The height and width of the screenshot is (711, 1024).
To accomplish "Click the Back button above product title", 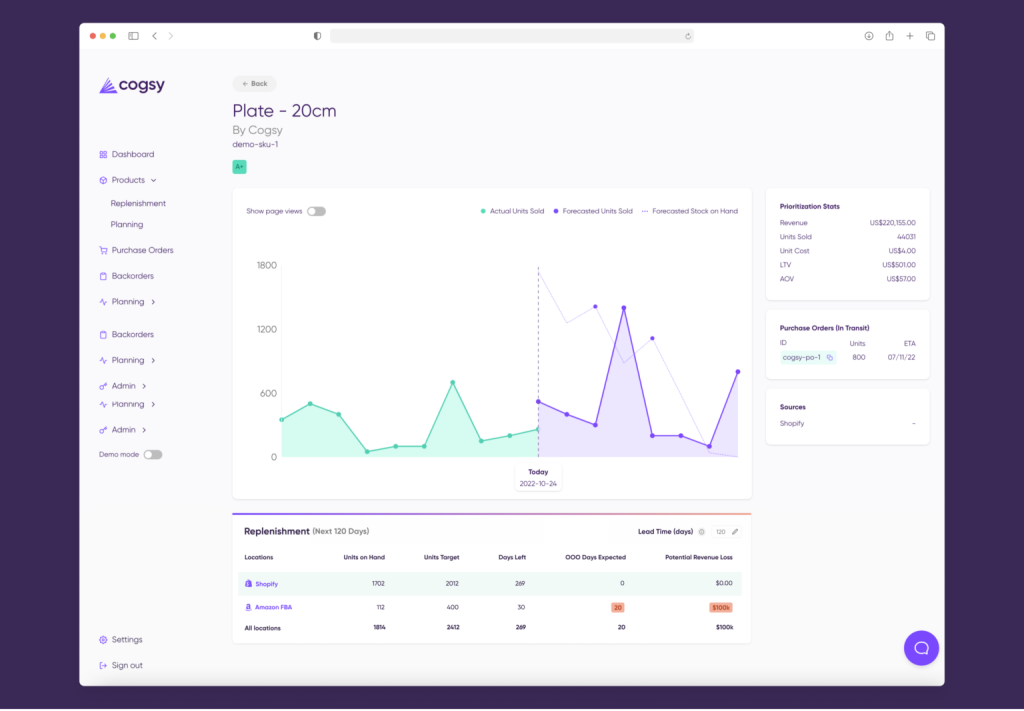I will (x=254, y=84).
